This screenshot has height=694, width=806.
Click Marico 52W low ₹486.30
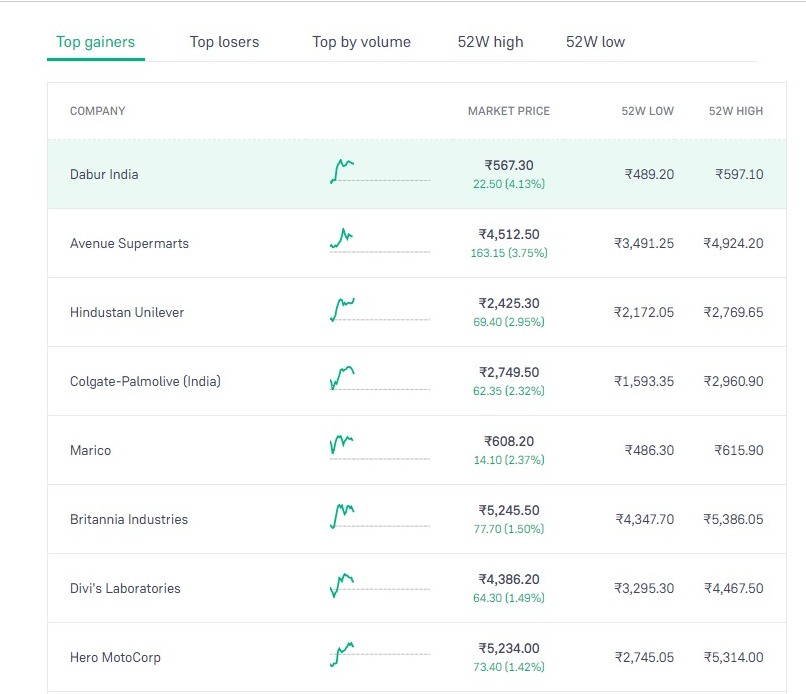(x=649, y=450)
